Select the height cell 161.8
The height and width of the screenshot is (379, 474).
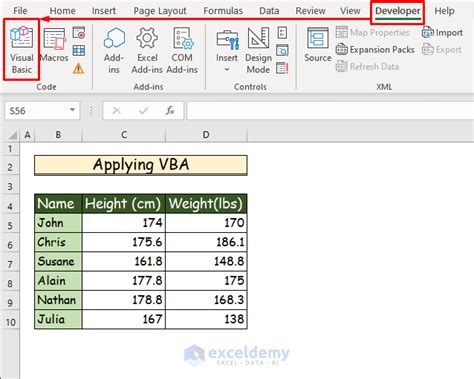point(124,261)
